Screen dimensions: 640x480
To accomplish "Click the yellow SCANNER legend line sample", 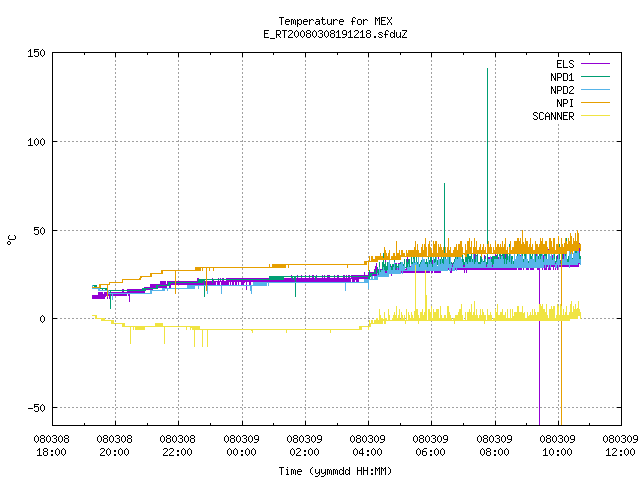I will (595, 116).
